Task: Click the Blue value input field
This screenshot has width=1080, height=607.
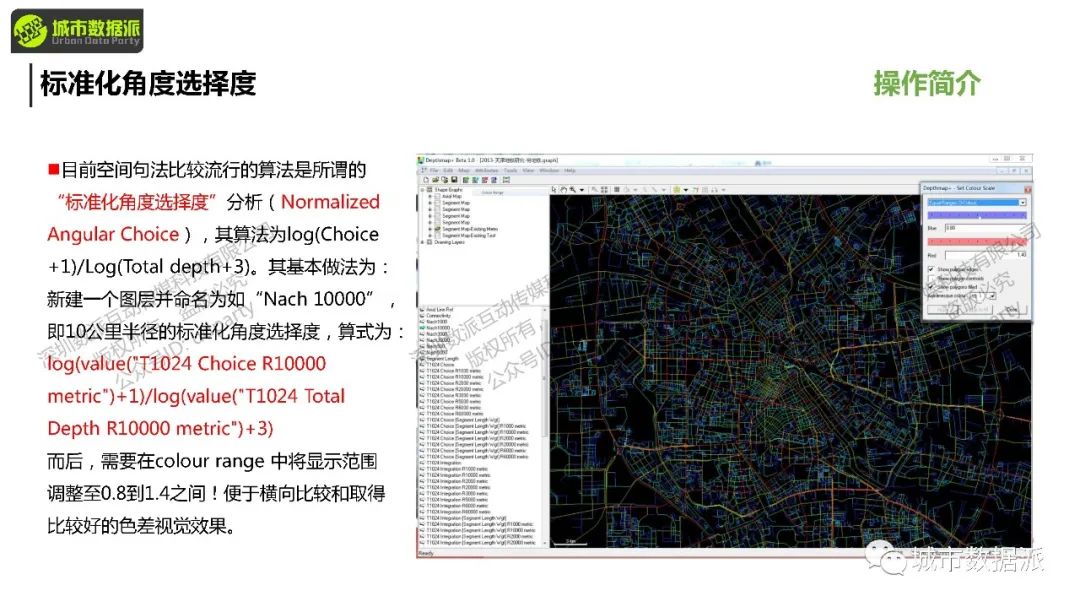Action: 986,228
